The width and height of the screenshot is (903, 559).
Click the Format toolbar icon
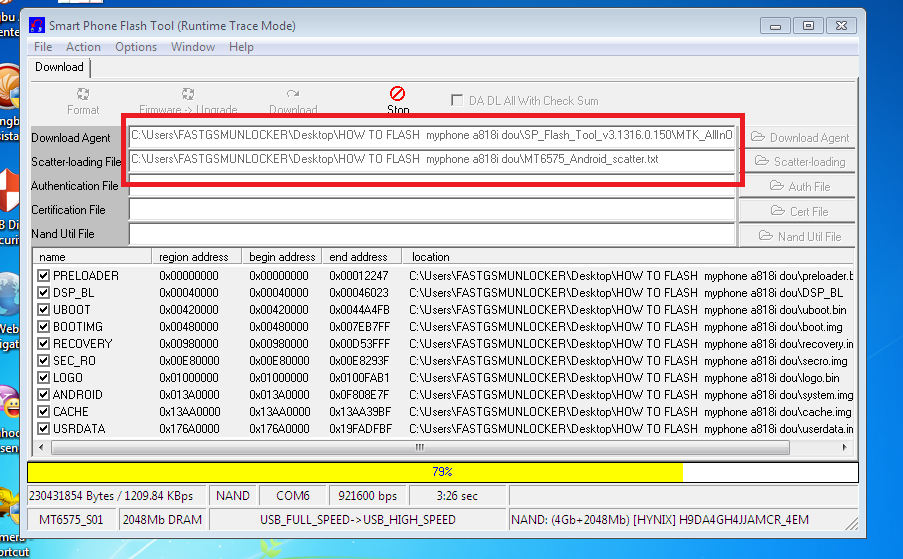click(83, 94)
